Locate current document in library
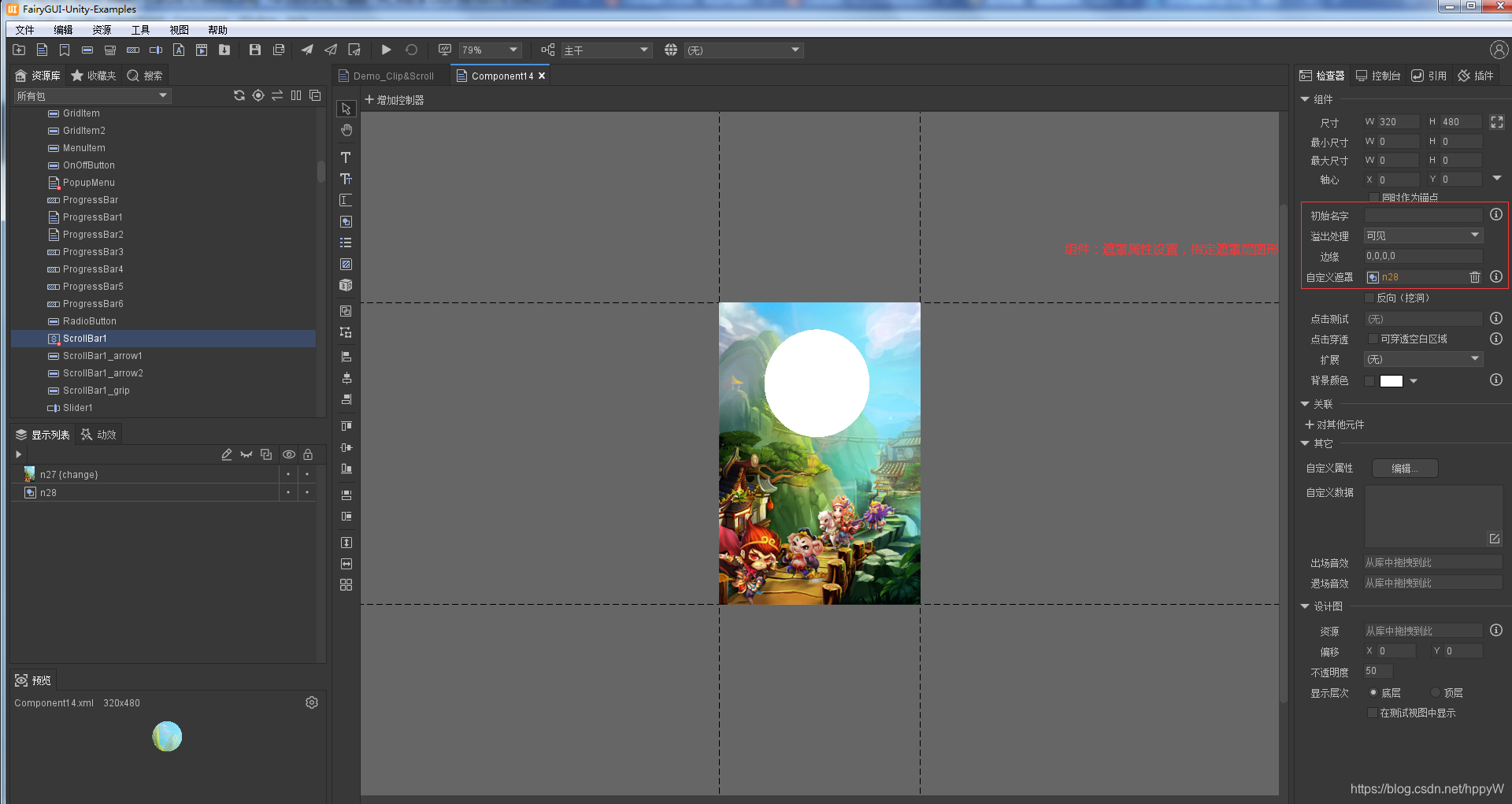 (x=258, y=95)
